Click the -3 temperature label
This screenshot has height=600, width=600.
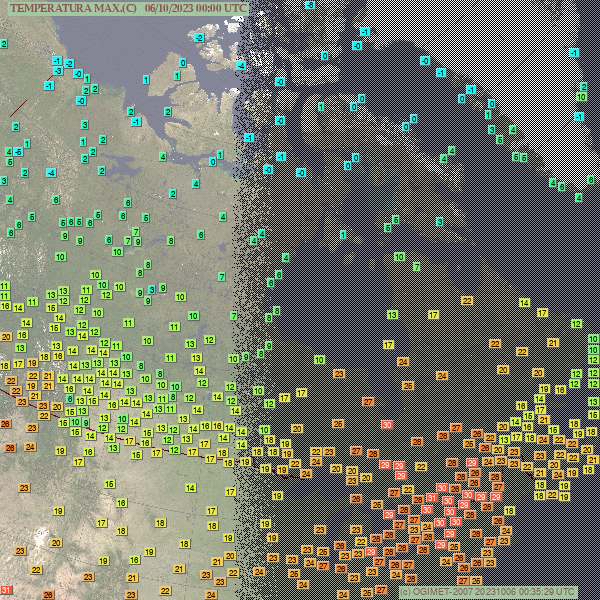(58, 71)
